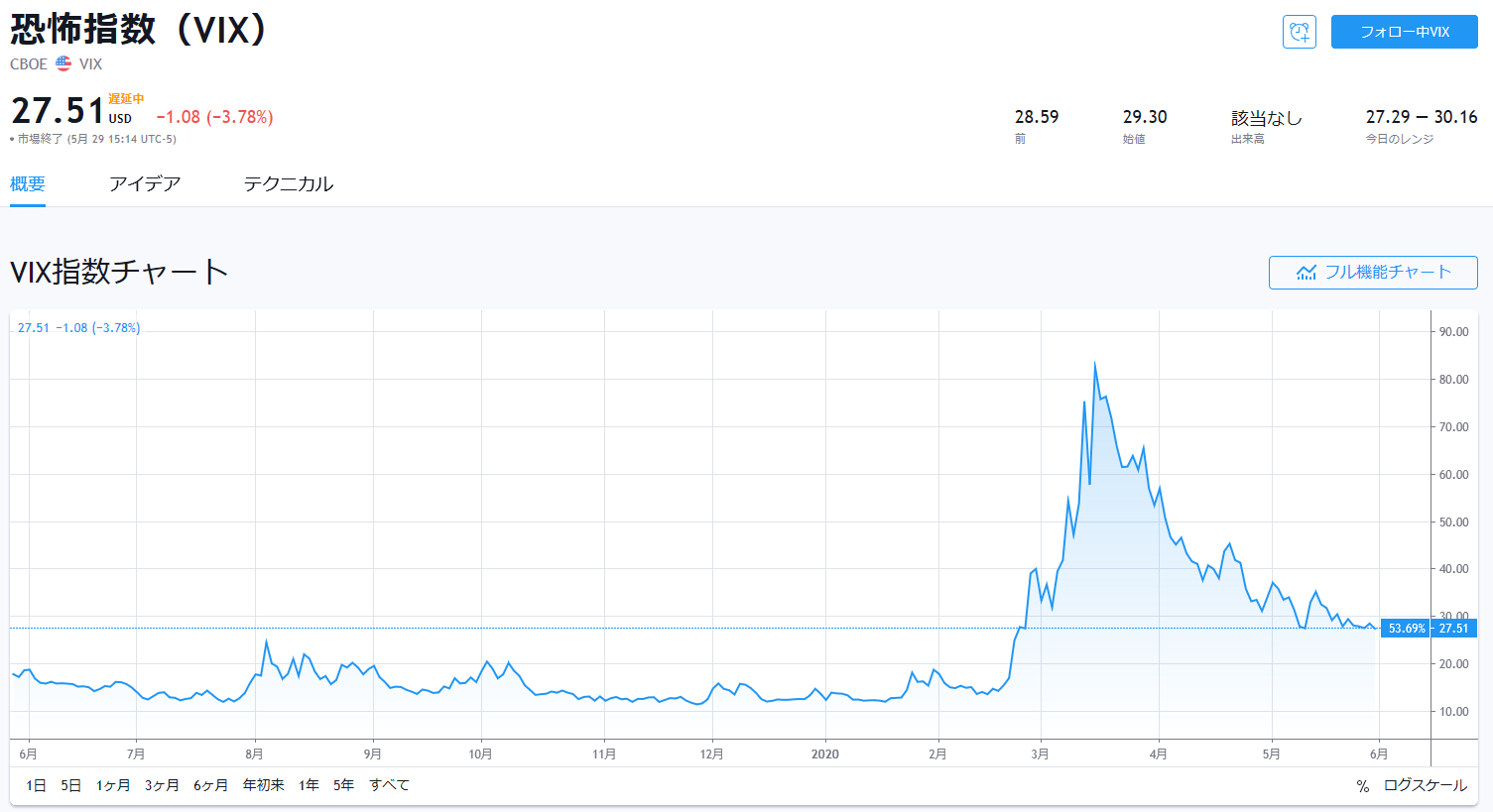1493x812 pixels.
Task: Set chart range to 3ヶ月
Action: pyautogui.click(x=162, y=785)
